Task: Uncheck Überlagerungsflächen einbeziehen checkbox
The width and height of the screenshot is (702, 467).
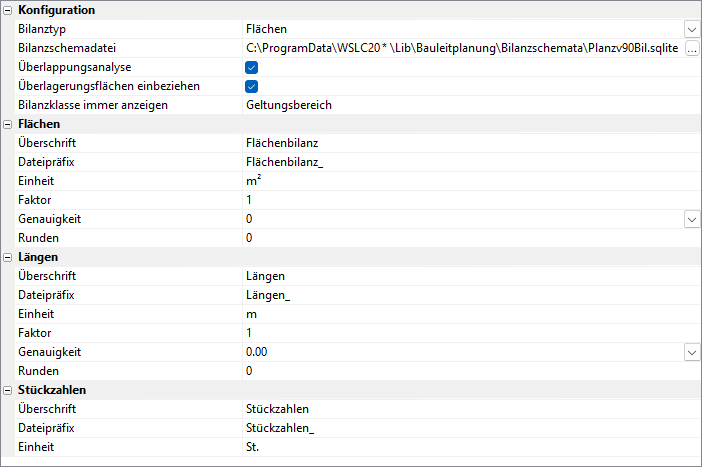Action: (x=252, y=86)
